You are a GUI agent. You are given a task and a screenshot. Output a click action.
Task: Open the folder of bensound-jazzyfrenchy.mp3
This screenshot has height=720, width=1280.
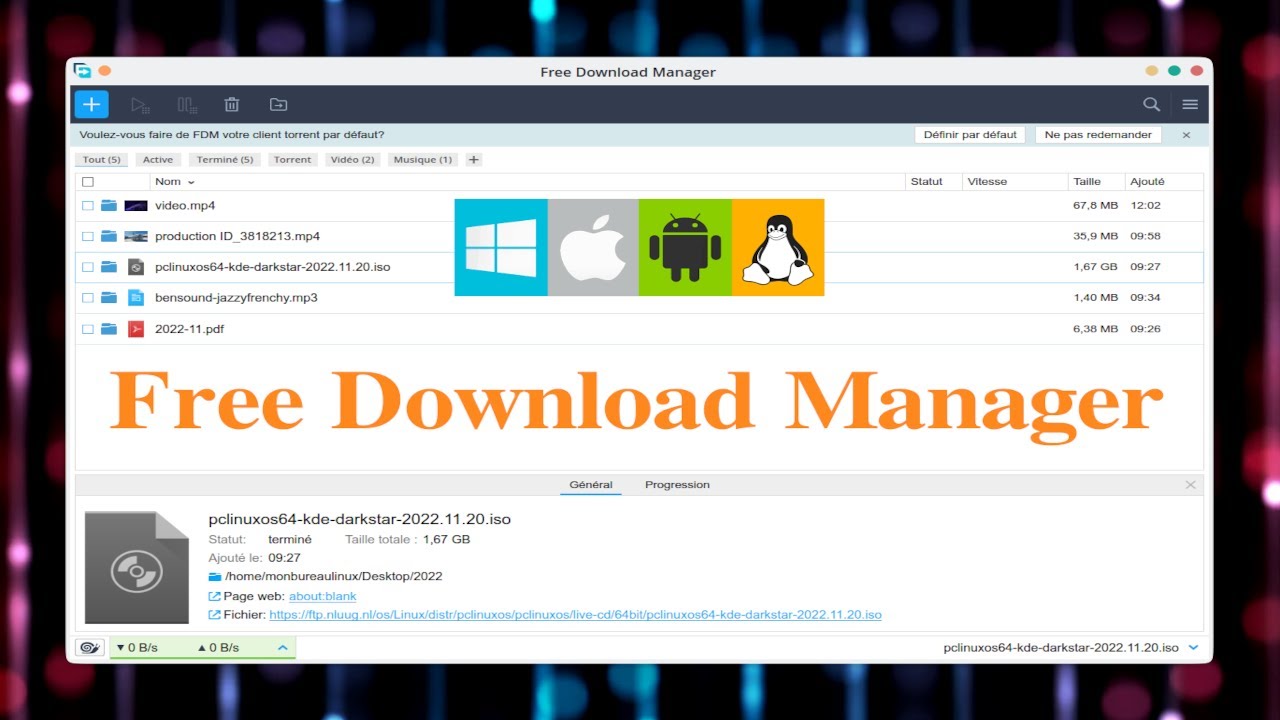[x=109, y=298]
